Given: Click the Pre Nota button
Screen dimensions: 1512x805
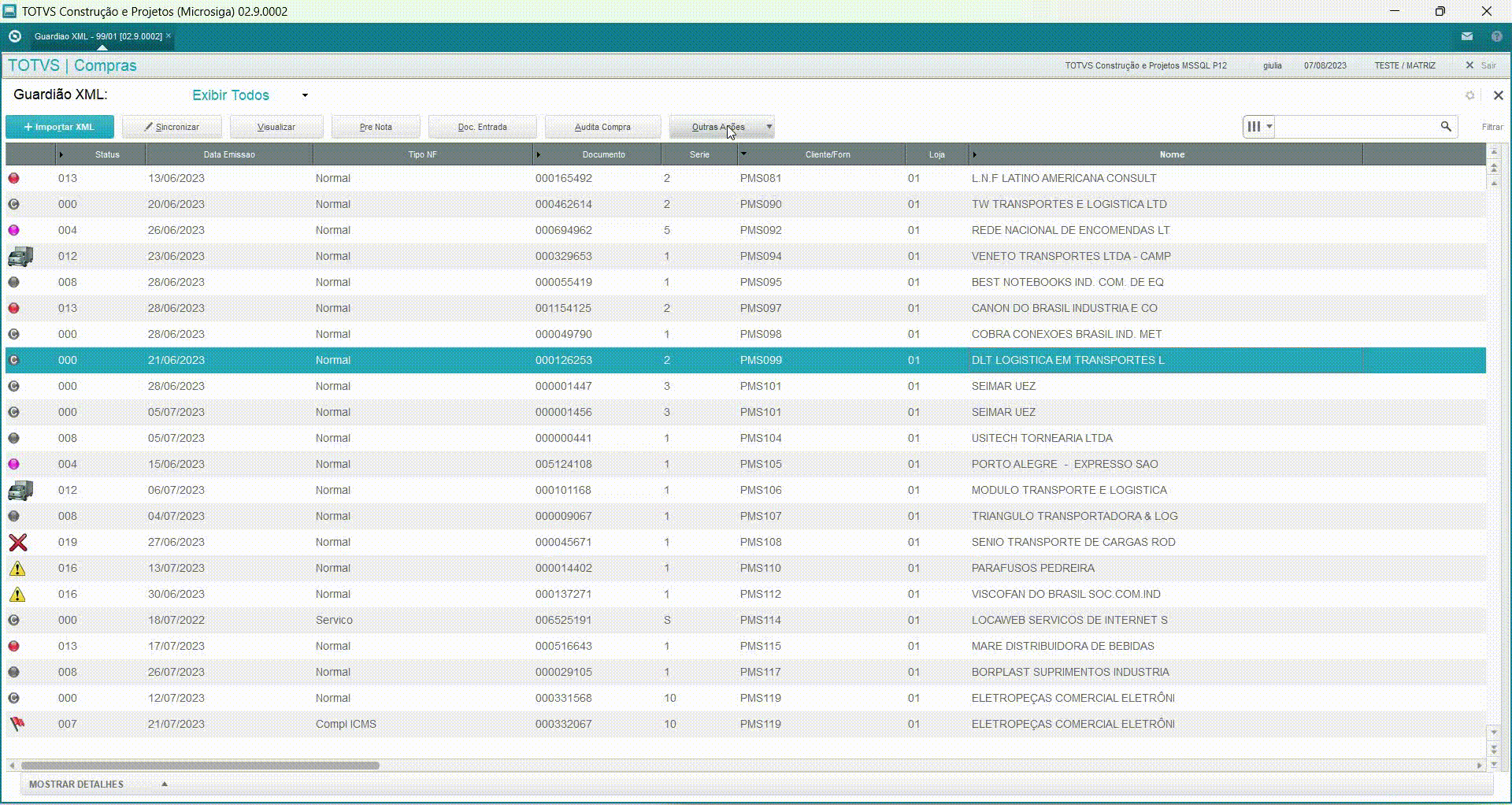Looking at the screenshot, I should click(376, 127).
